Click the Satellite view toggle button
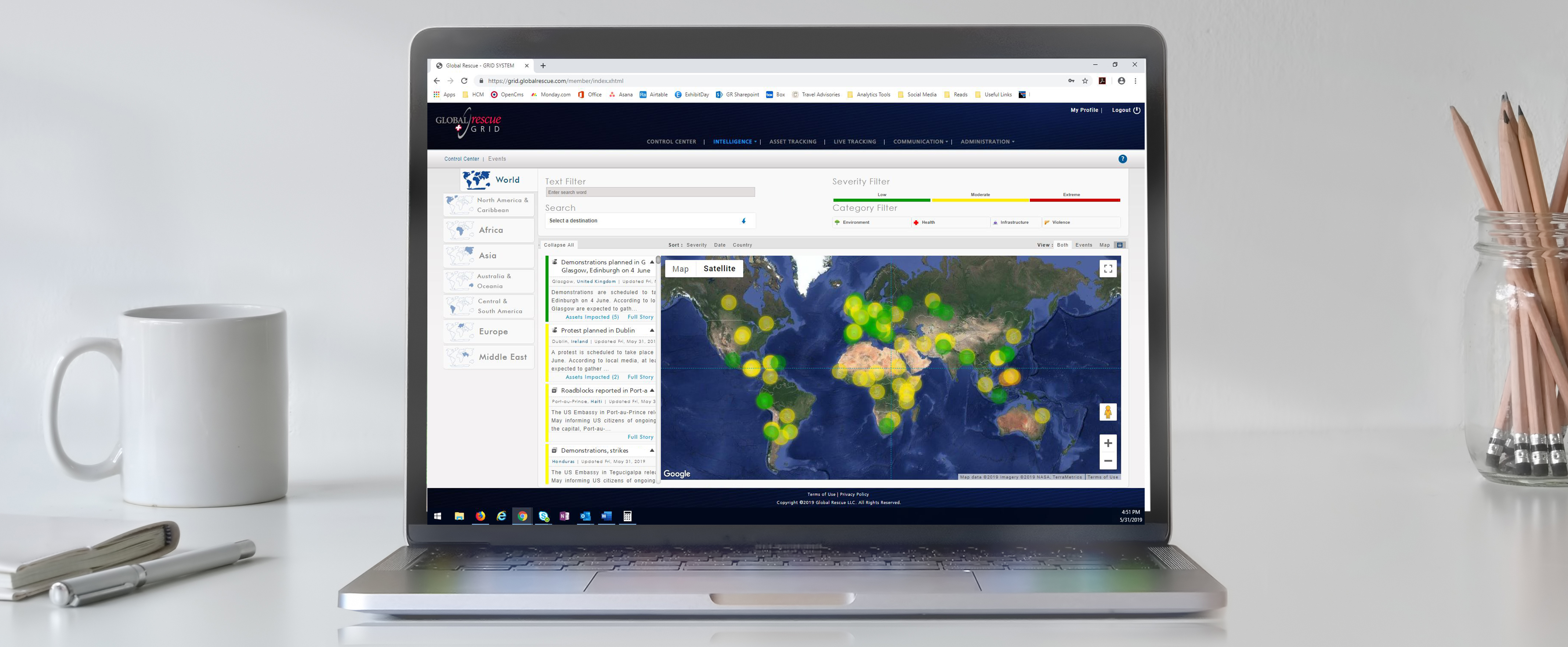 tap(718, 268)
